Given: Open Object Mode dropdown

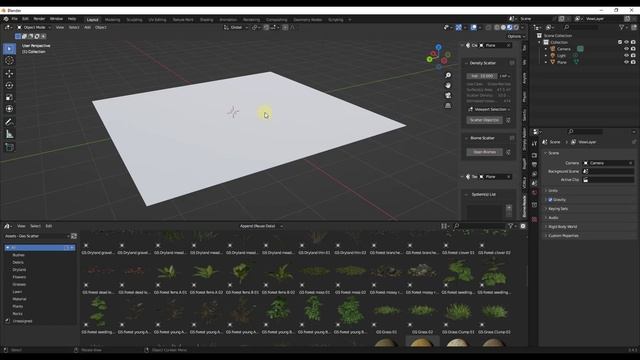Looking at the screenshot, I should (x=34, y=27).
